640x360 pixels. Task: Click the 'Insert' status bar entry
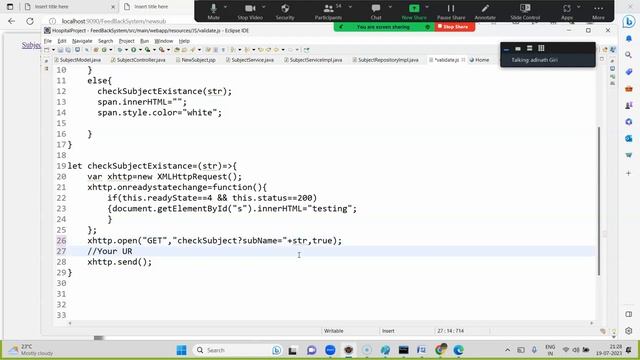[x=388, y=331]
